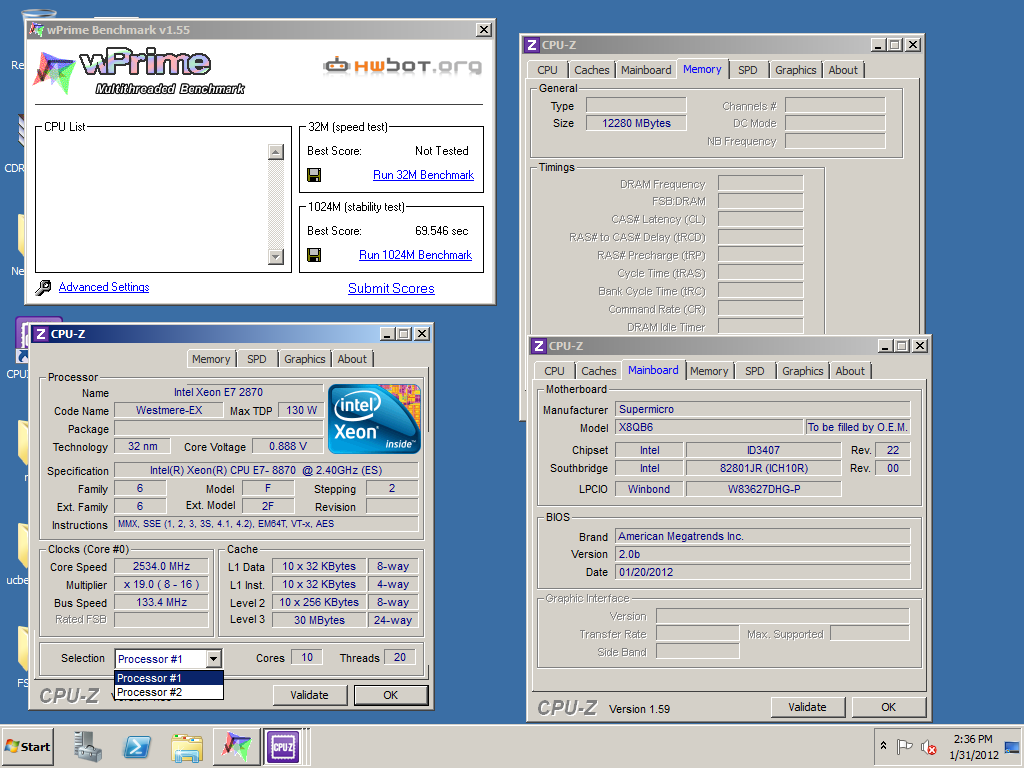Click the taskbar clock 2:36 PM
This screenshot has height=768, width=1024.
tap(973, 739)
